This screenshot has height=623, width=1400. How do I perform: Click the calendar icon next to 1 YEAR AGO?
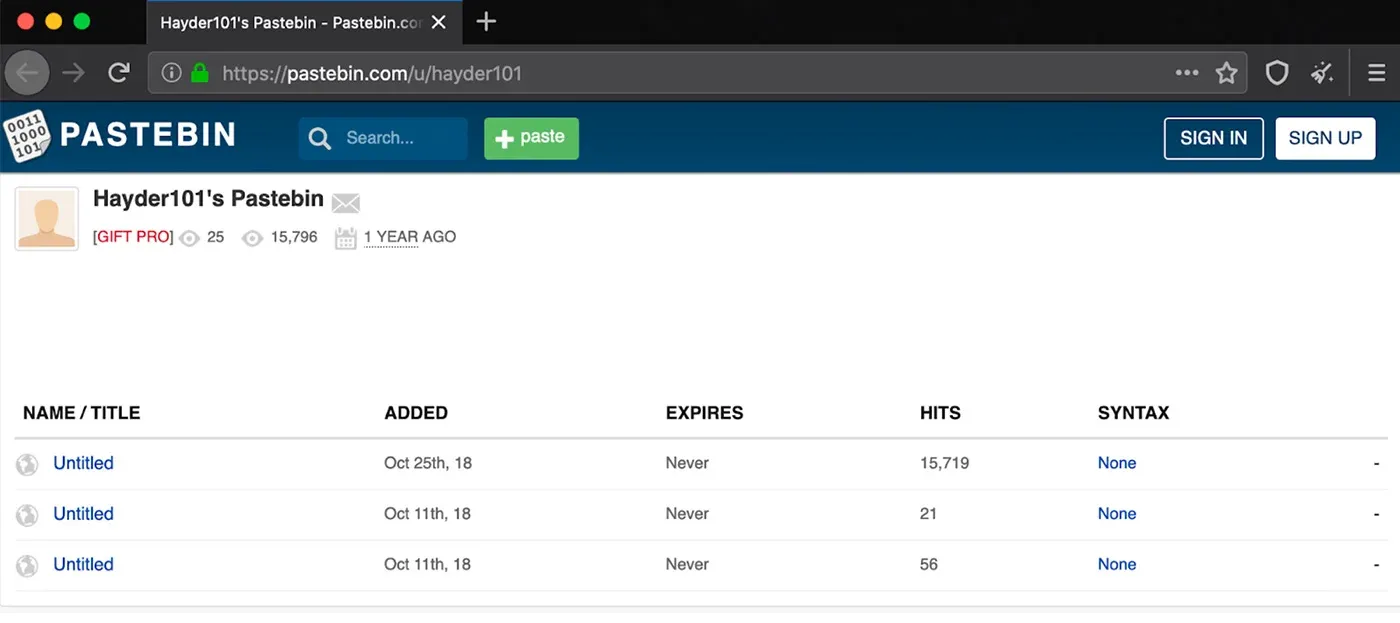(x=345, y=237)
